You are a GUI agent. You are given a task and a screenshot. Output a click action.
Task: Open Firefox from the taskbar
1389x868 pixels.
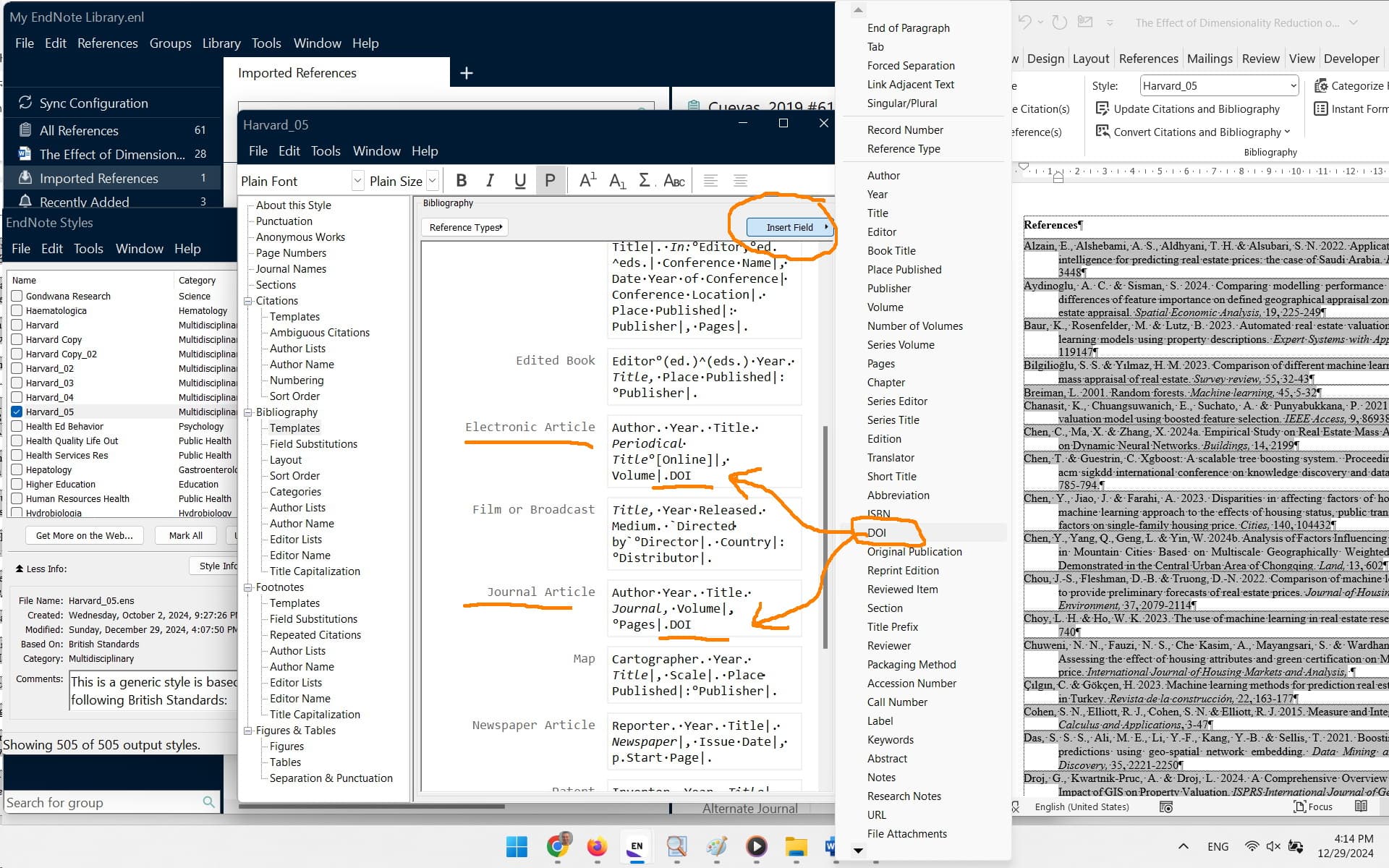pyautogui.click(x=597, y=846)
